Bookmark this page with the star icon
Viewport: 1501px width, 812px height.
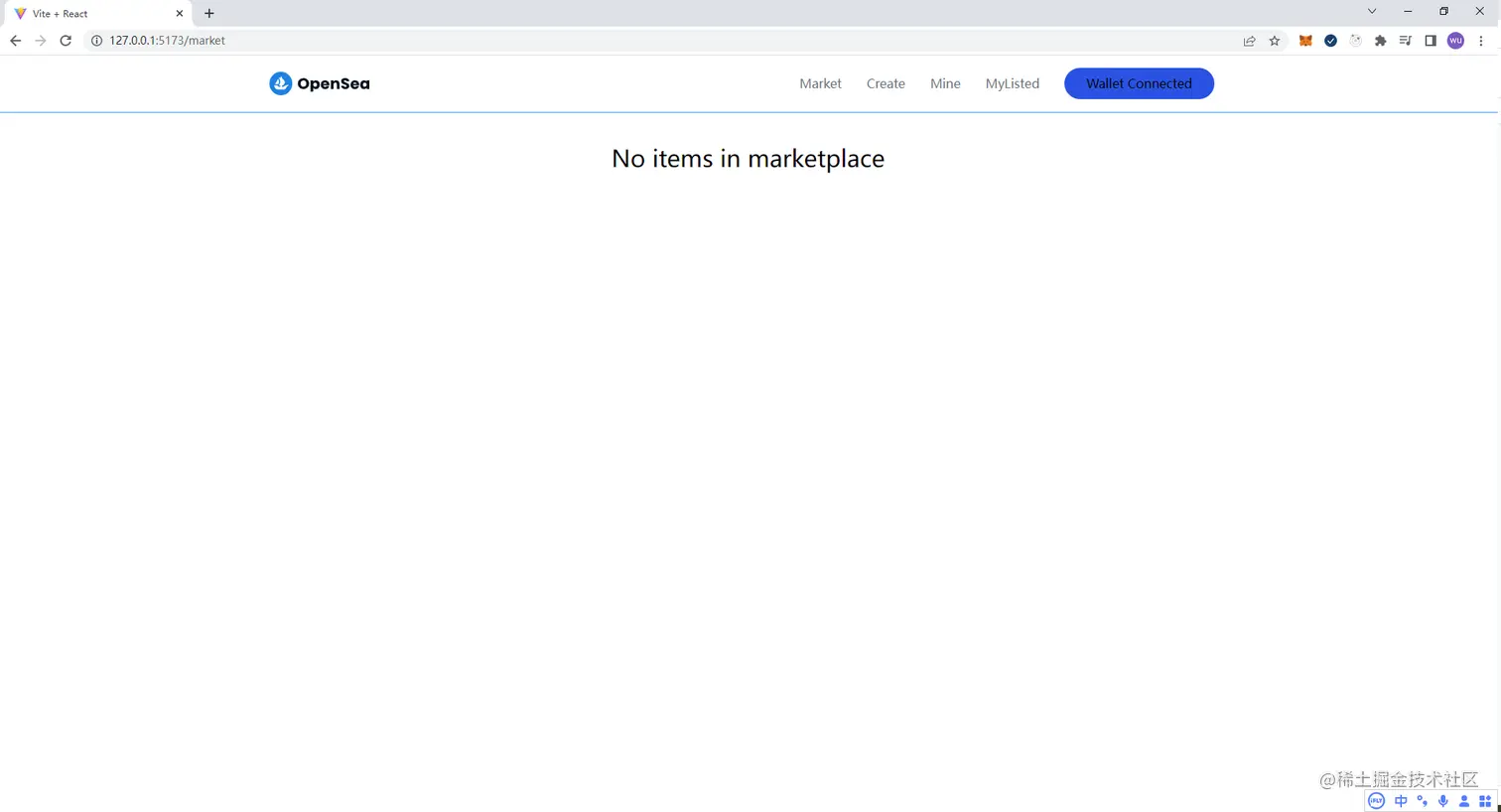(x=1275, y=41)
